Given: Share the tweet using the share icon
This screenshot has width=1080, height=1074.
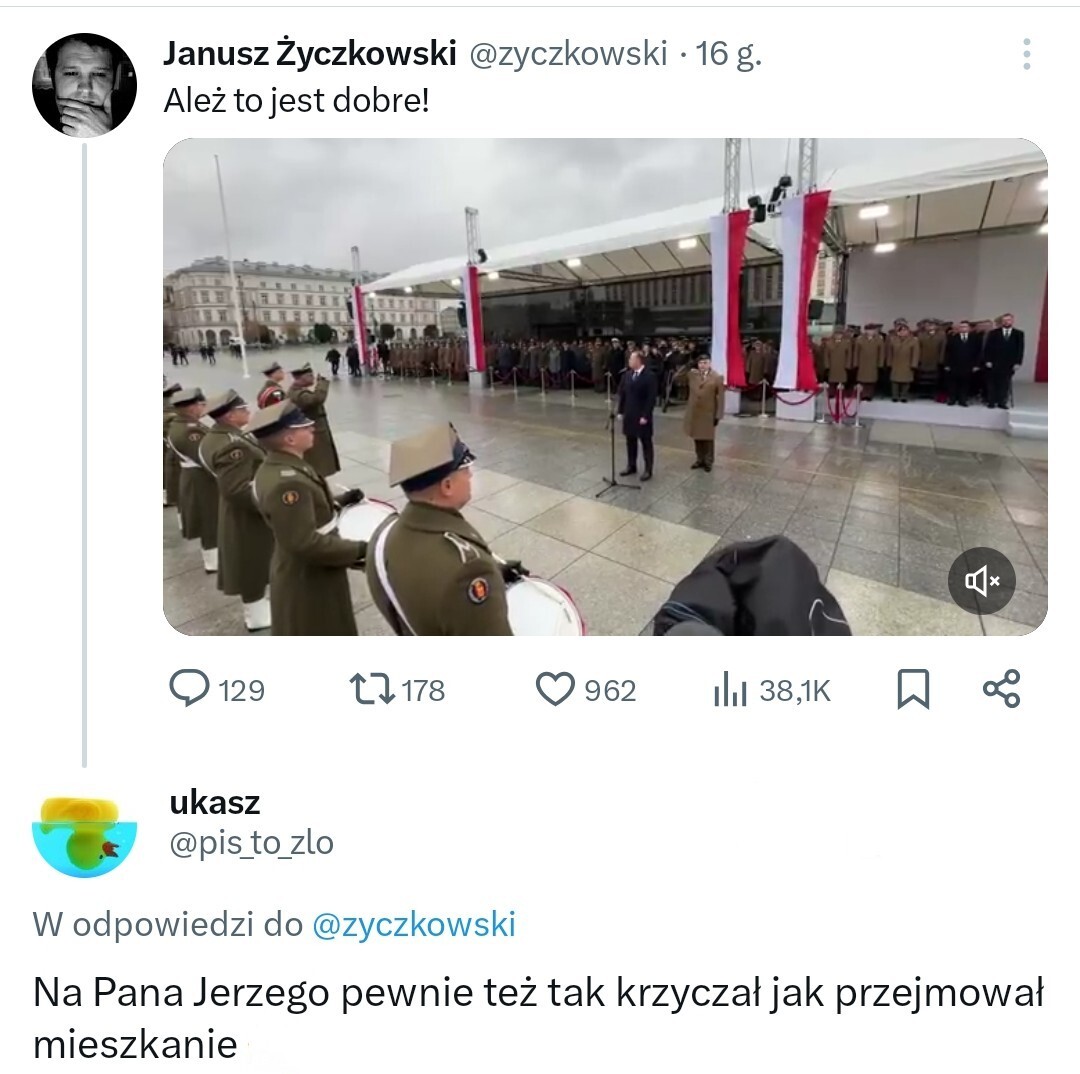Looking at the screenshot, I should click(x=1001, y=689).
